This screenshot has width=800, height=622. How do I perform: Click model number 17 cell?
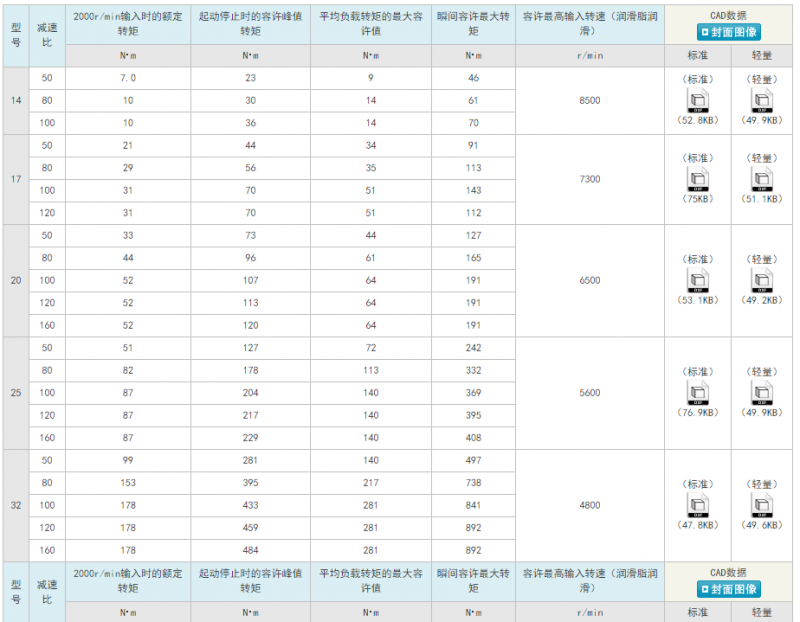click(x=16, y=179)
